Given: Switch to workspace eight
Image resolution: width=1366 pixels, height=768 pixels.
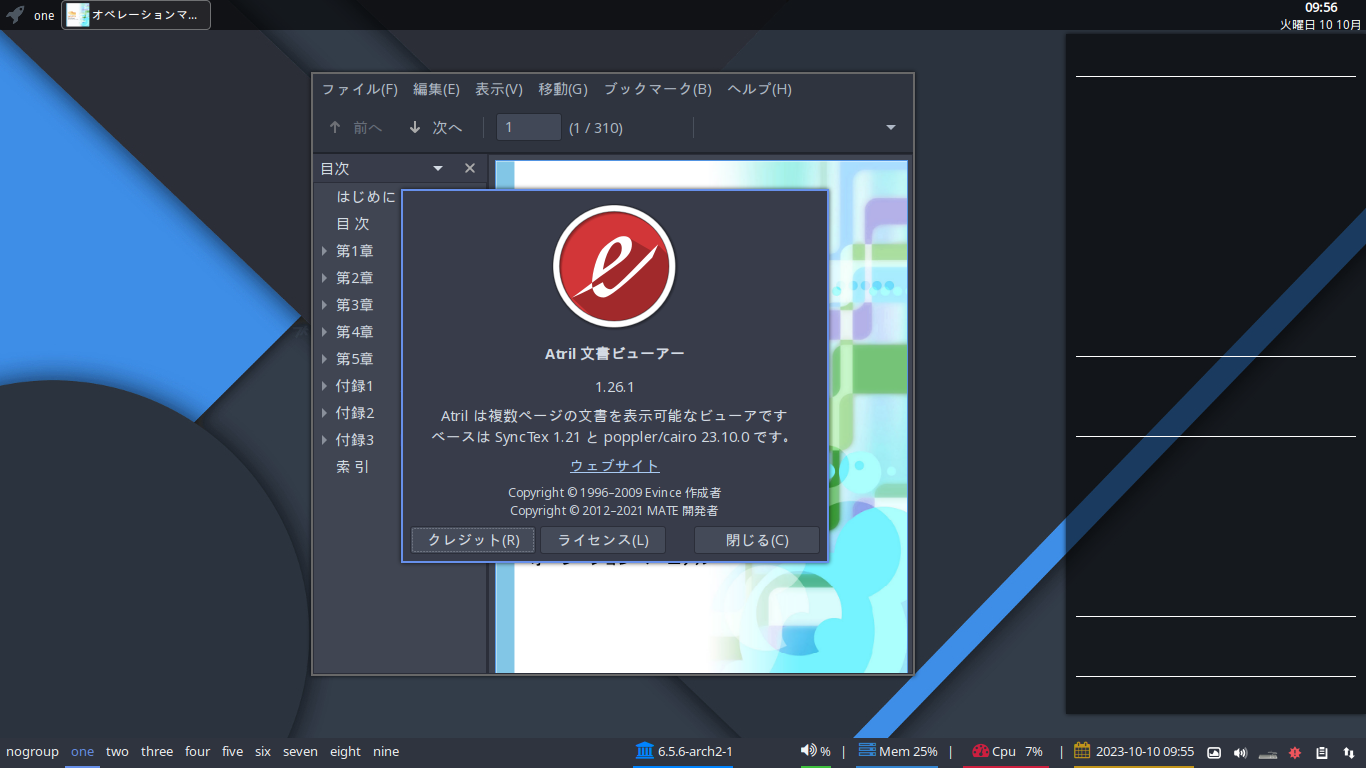Looking at the screenshot, I should [x=345, y=752].
